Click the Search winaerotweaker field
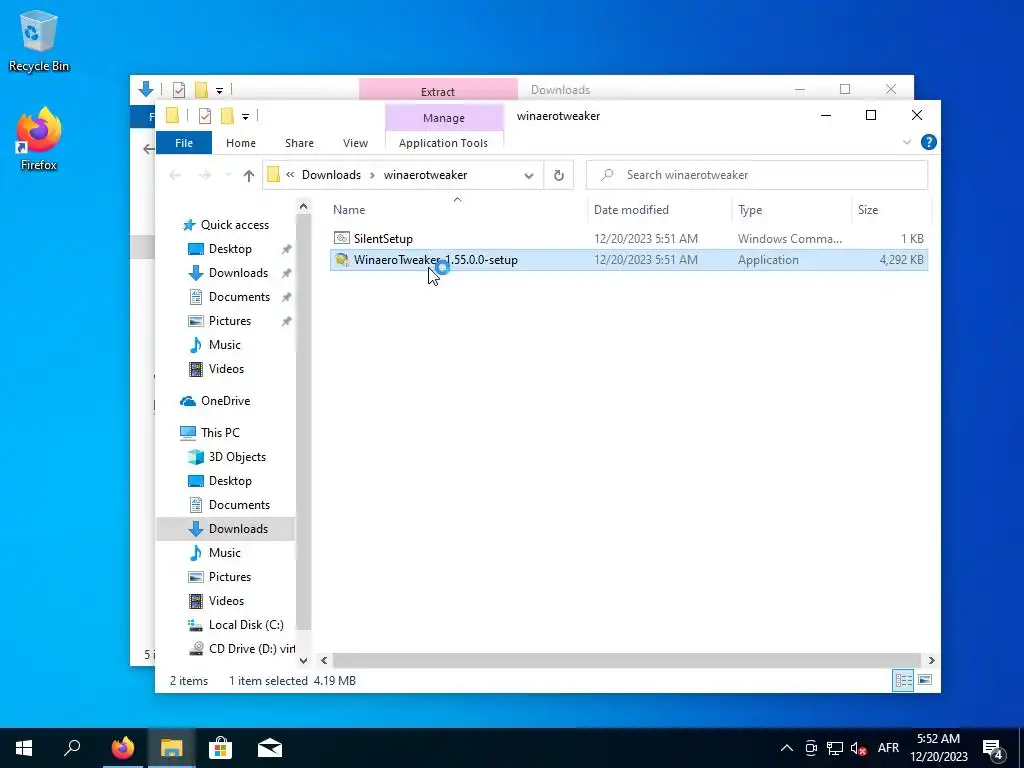Screen dimensions: 1024x768 757,175
